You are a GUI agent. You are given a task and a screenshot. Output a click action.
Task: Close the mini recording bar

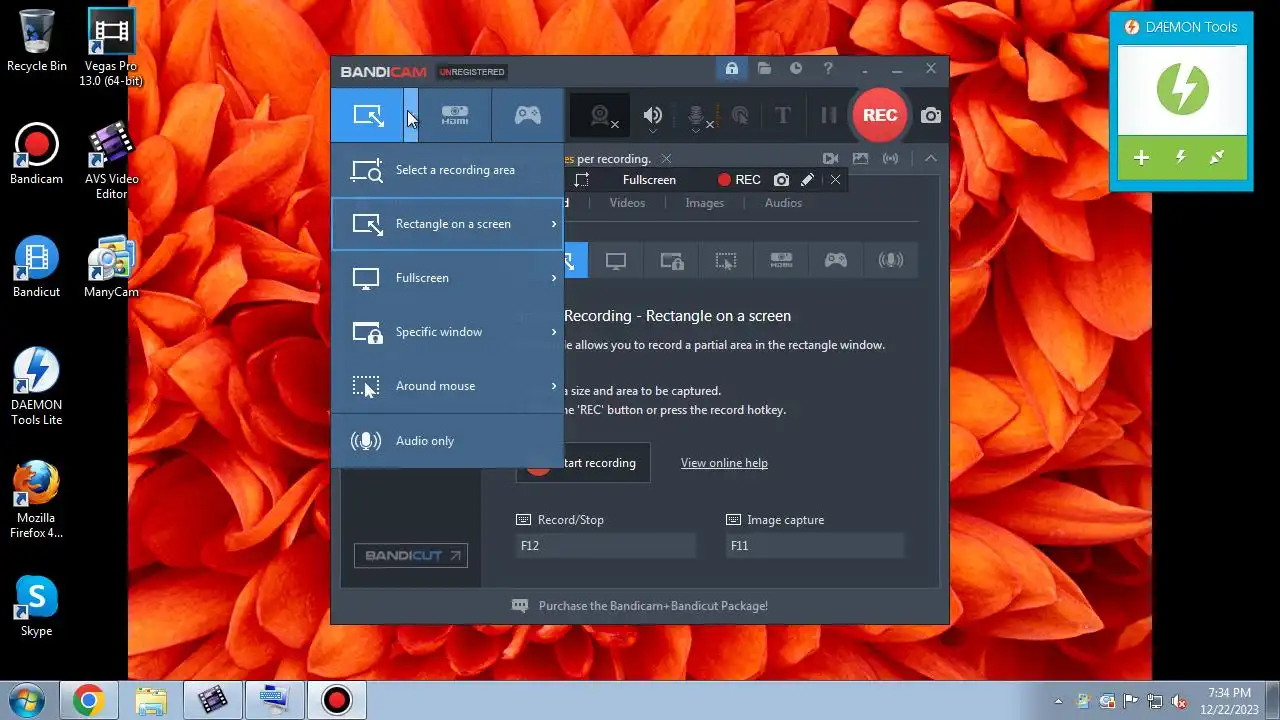(835, 180)
